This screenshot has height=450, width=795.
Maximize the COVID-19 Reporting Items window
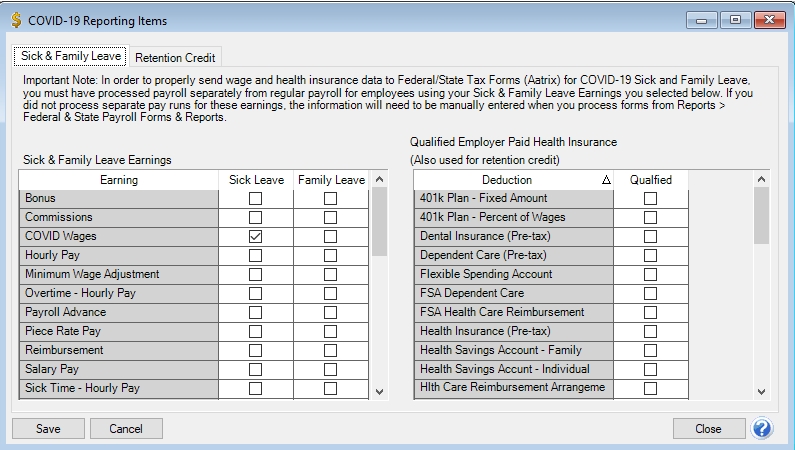735,20
